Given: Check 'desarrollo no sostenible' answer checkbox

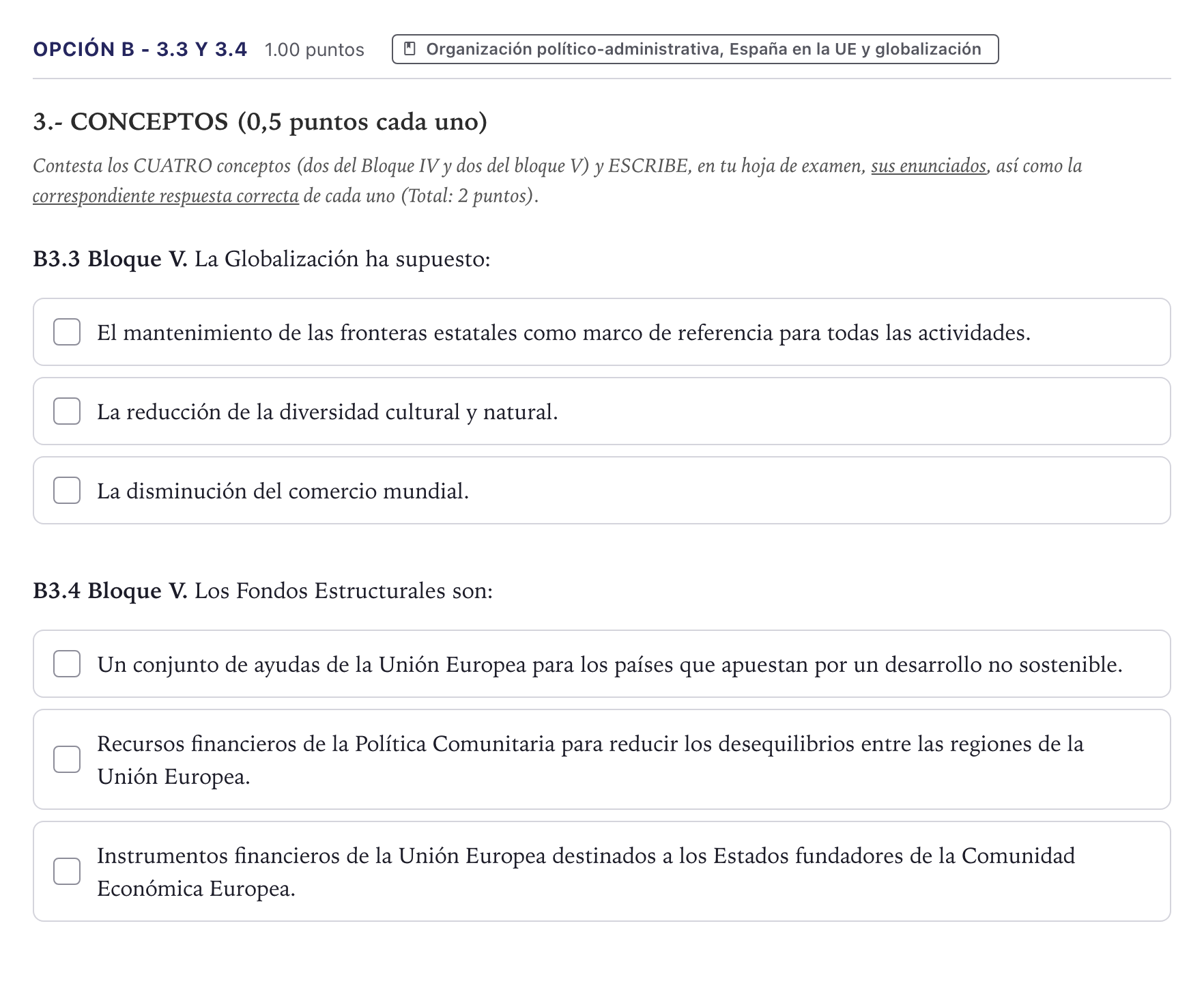Looking at the screenshot, I should tap(67, 664).
